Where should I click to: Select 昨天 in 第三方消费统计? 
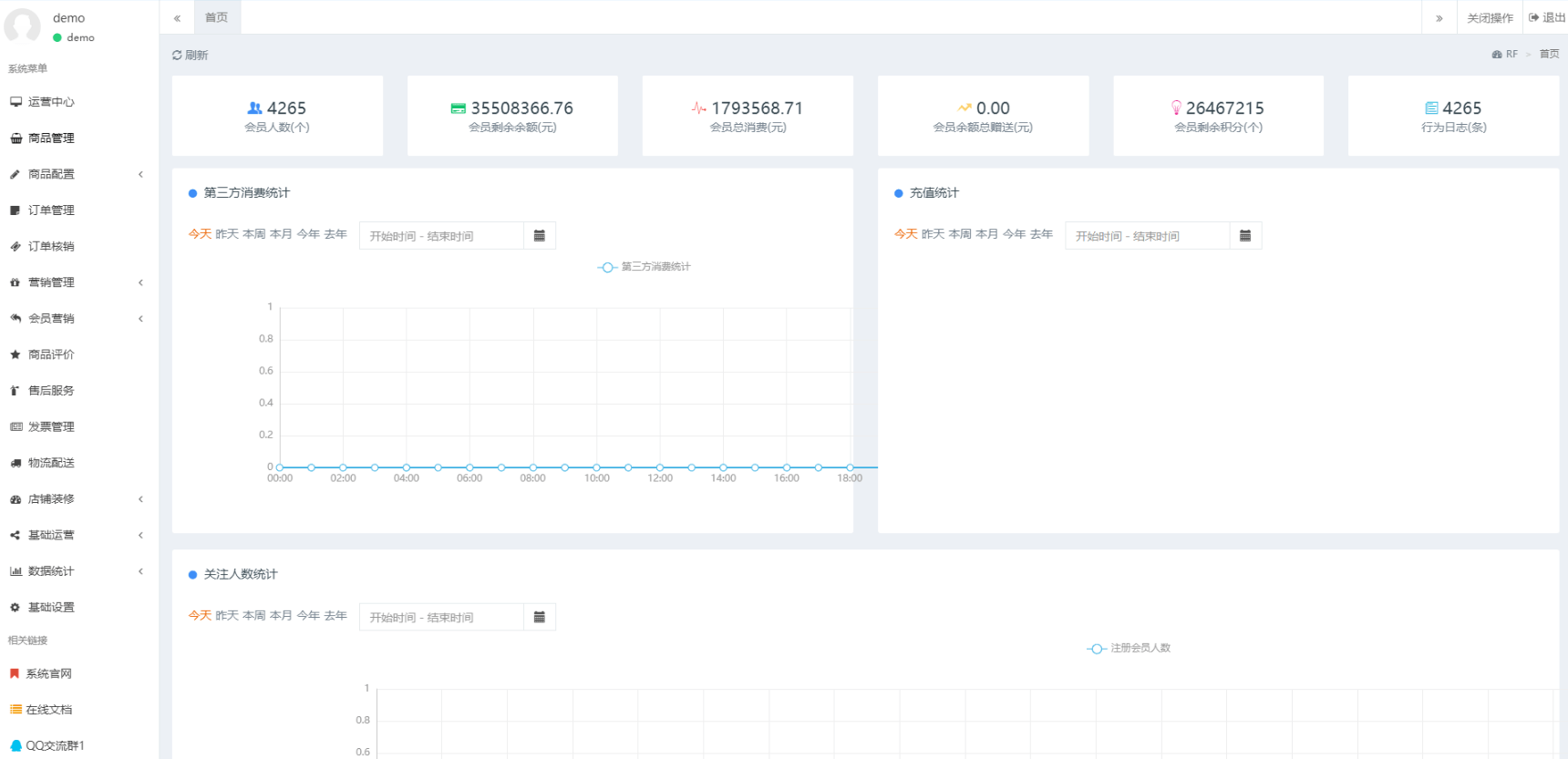[x=227, y=234]
